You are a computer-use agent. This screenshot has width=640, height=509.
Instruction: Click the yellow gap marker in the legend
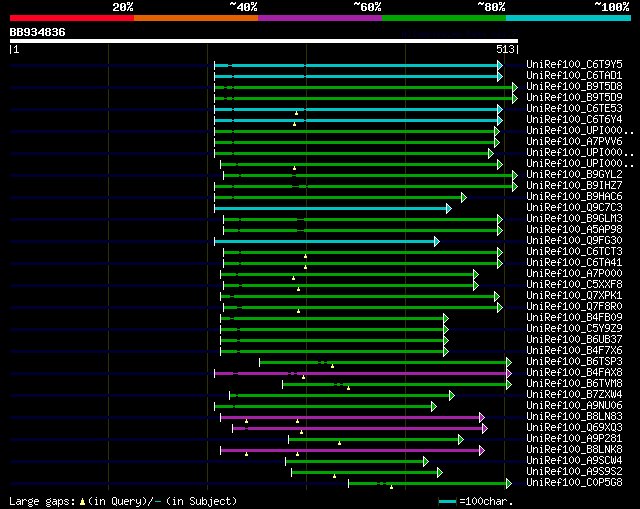82,502
